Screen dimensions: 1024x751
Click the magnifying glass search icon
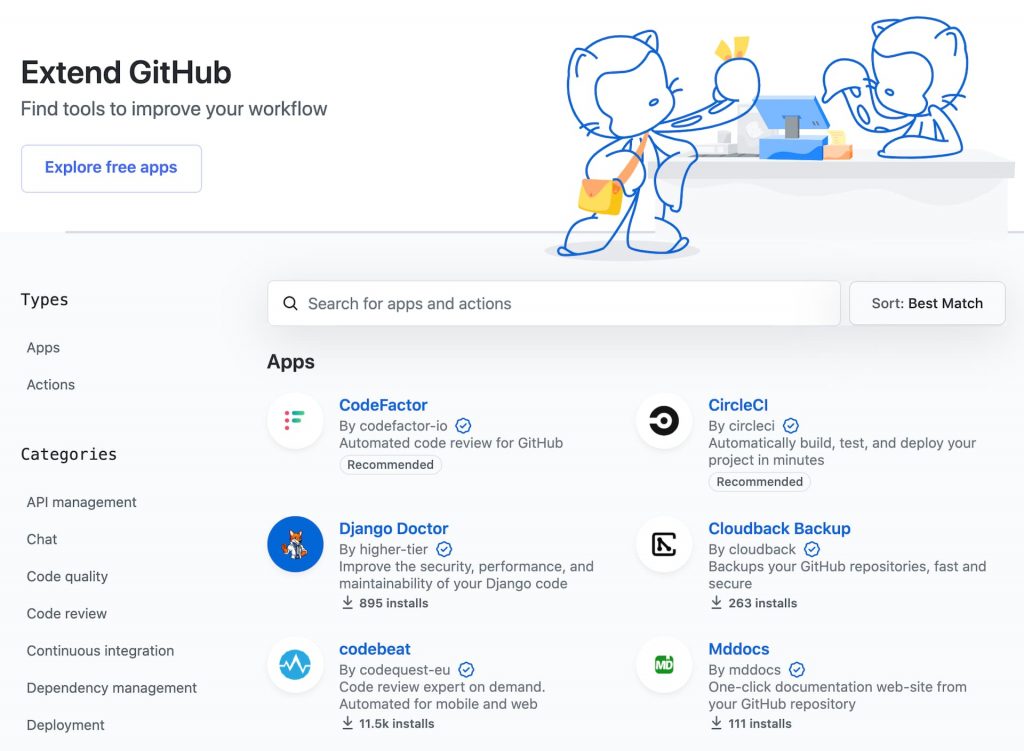point(290,304)
